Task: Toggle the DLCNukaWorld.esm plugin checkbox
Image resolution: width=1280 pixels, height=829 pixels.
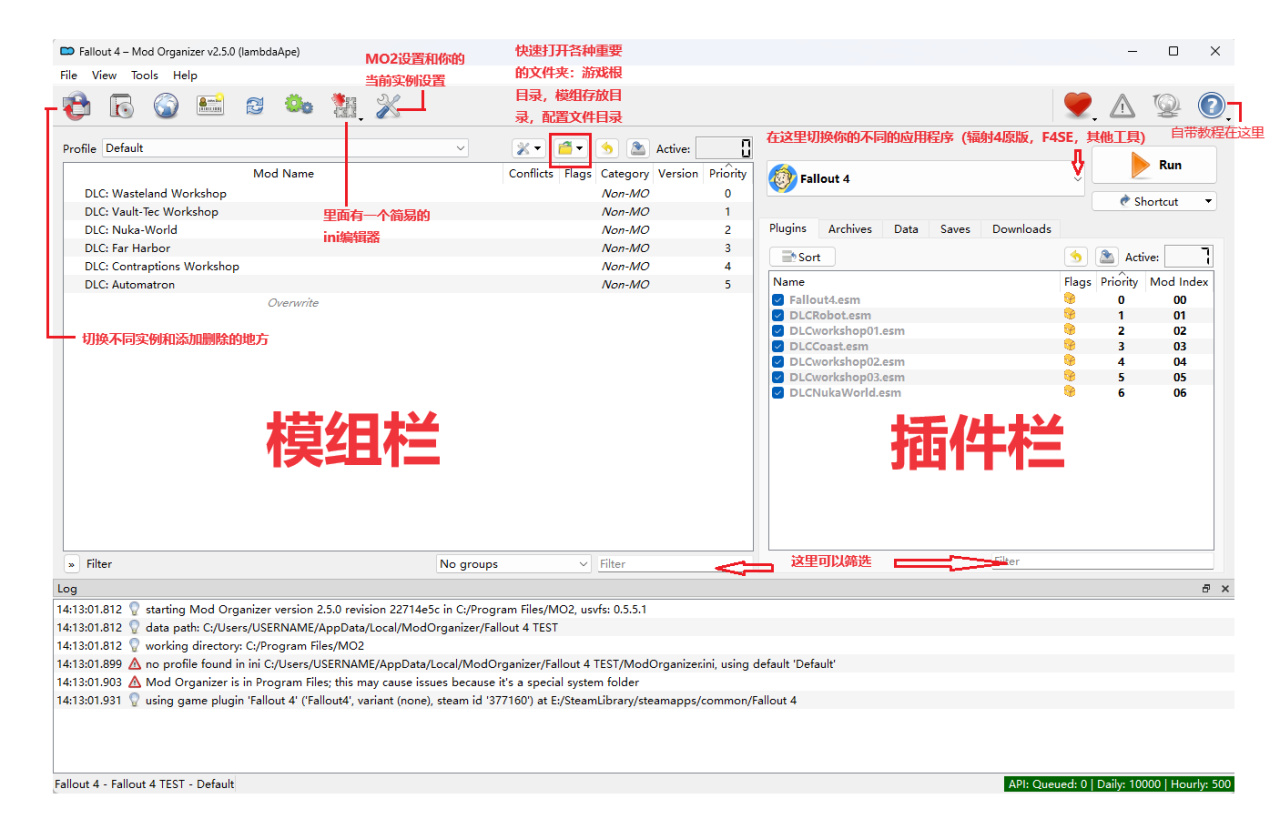Action: click(x=778, y=393)
